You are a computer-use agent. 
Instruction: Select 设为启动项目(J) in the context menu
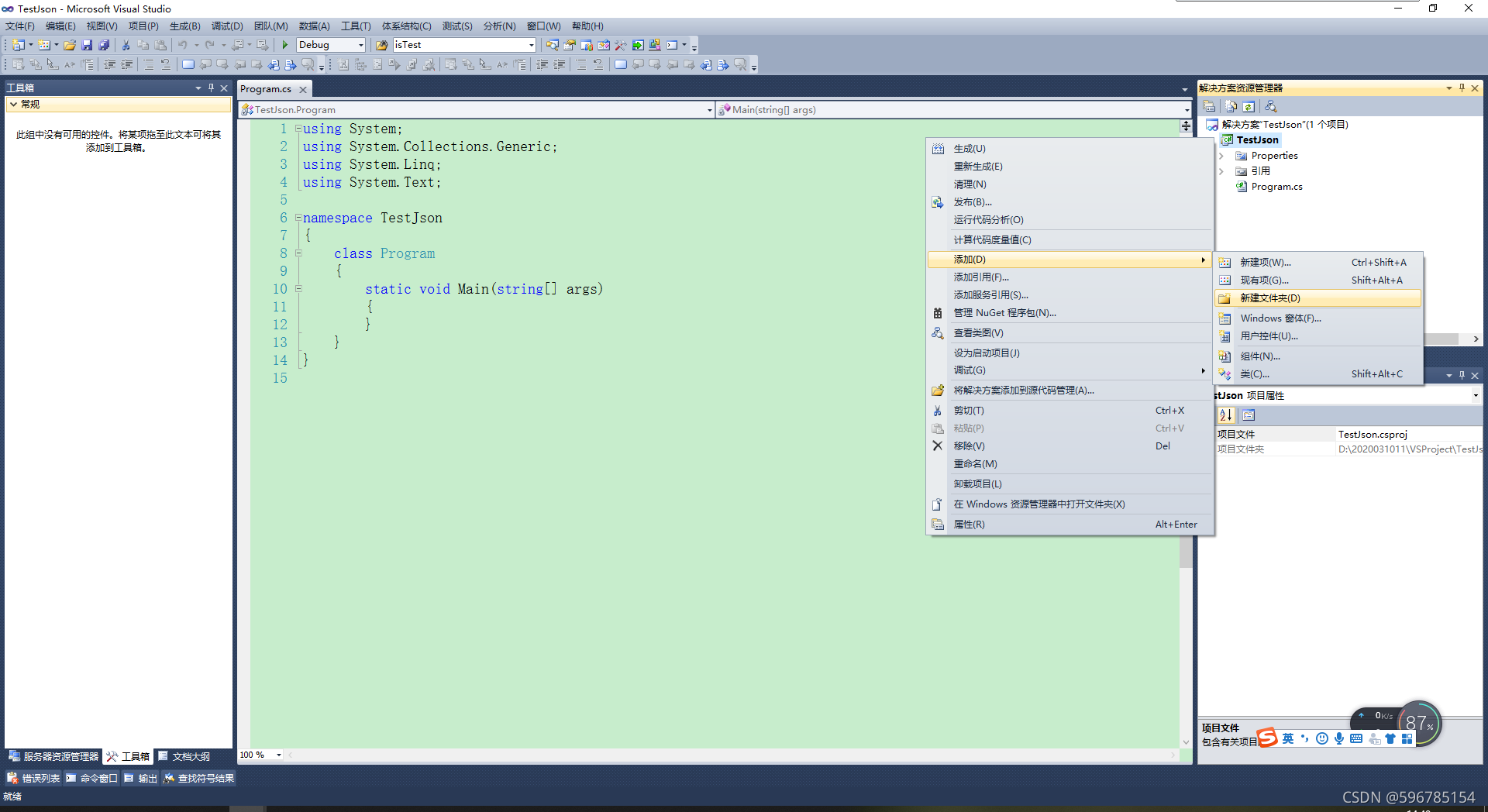pyautogui.click(x=1069, y=353)
